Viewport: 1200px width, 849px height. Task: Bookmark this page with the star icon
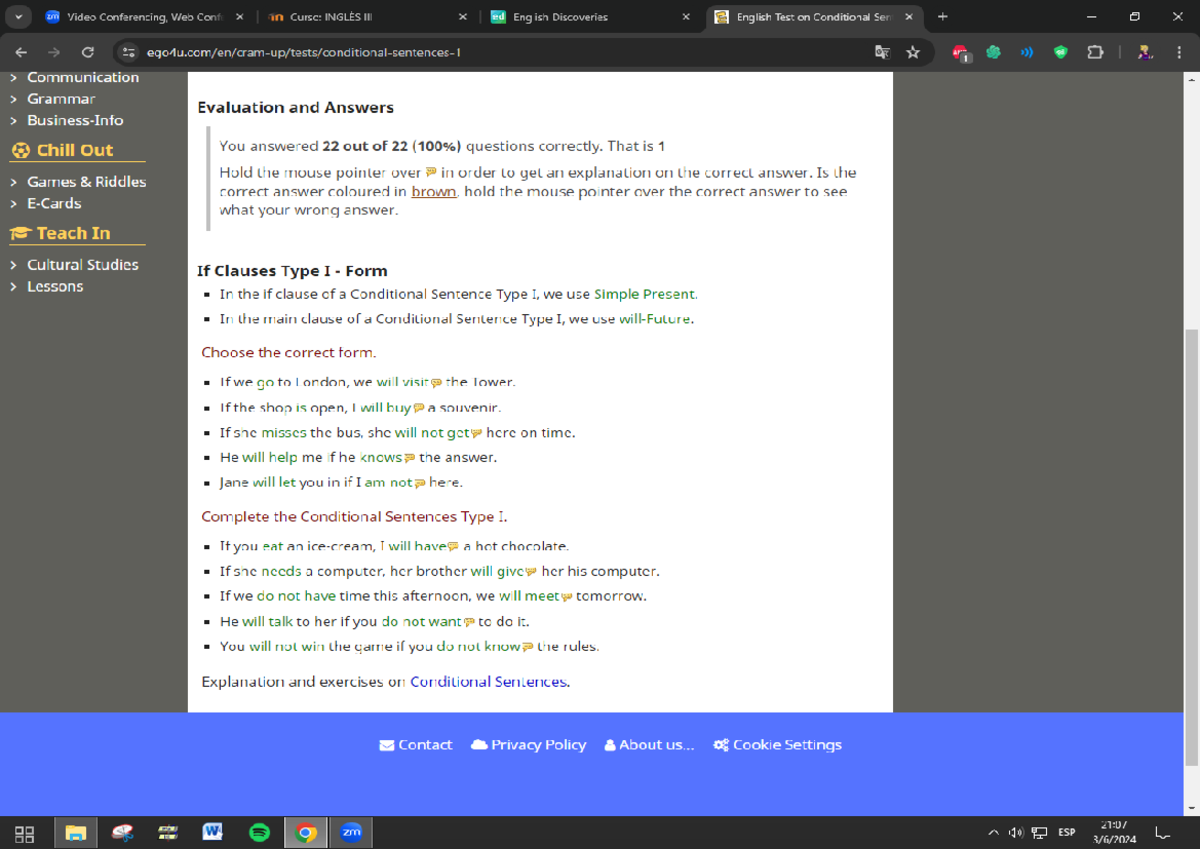[x=912, y=52]
